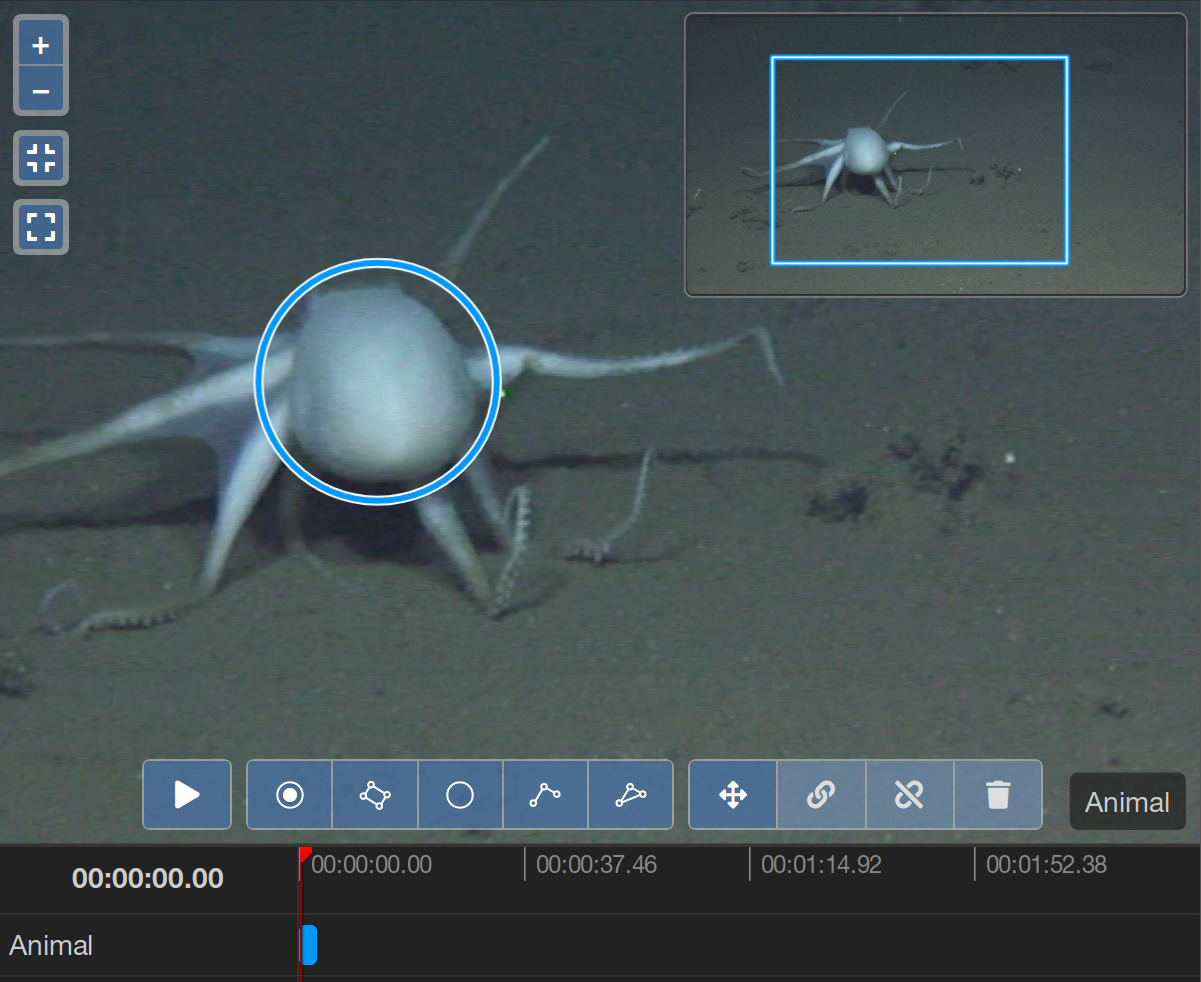The width and height of the screenshot is (1201, 982).
Task: Click the Animal label indicator
Action: [x=1127, y=802]
